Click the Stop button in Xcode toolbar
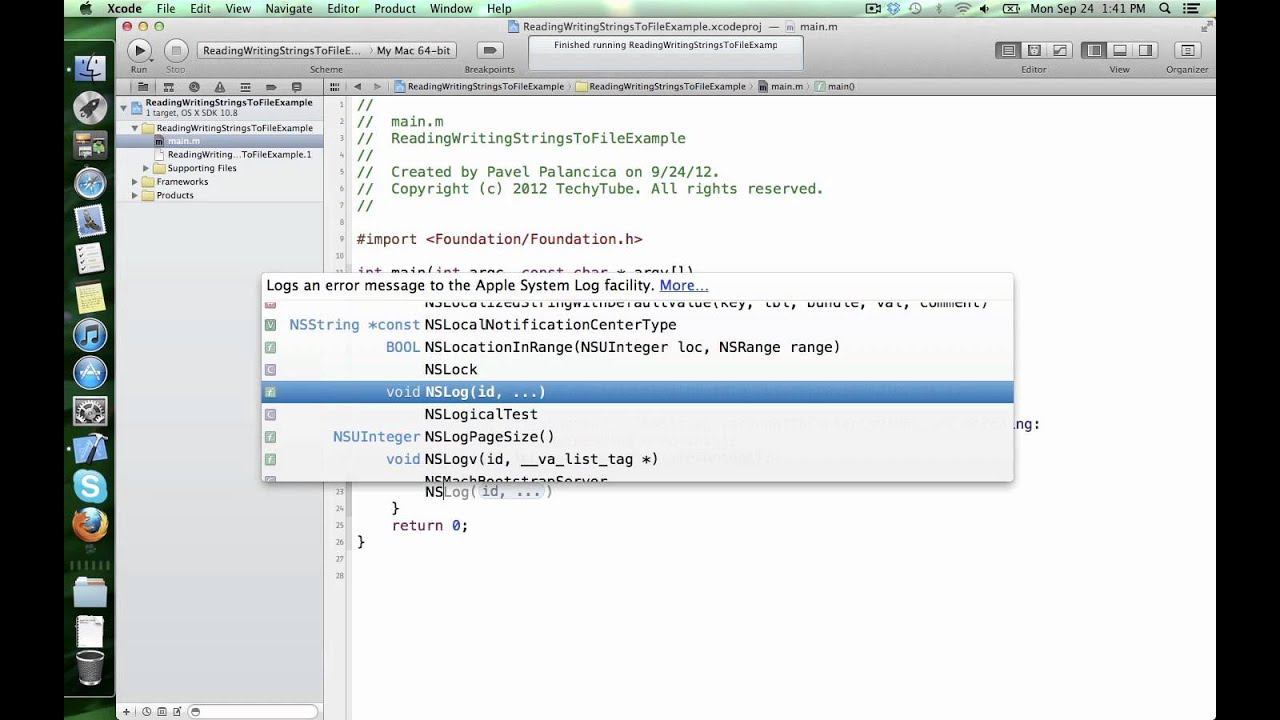 tap(175, 50)
